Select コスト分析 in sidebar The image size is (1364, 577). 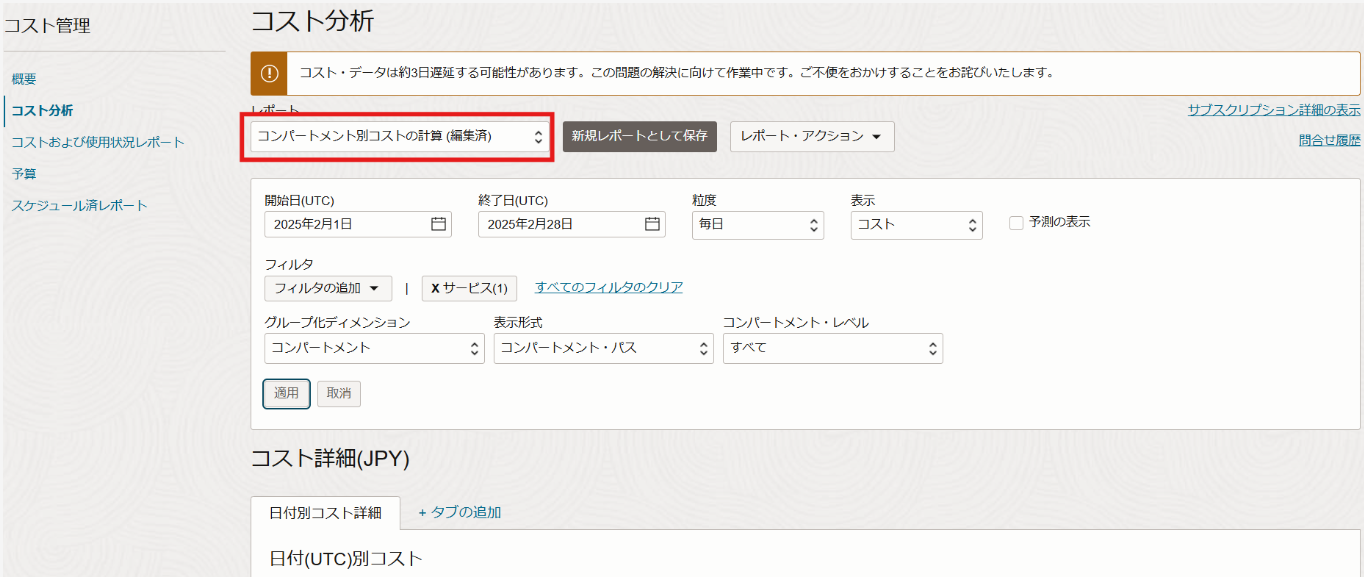[42, 111]
